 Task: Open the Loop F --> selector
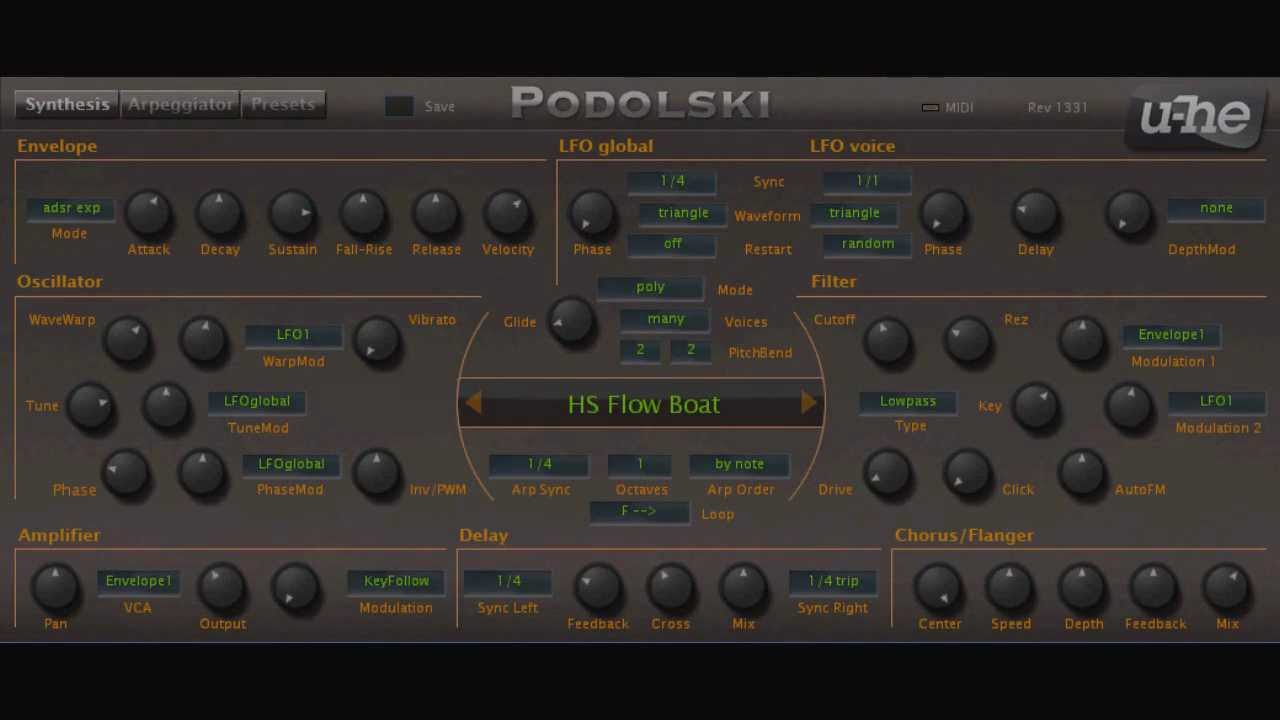[x=638, y=512]
